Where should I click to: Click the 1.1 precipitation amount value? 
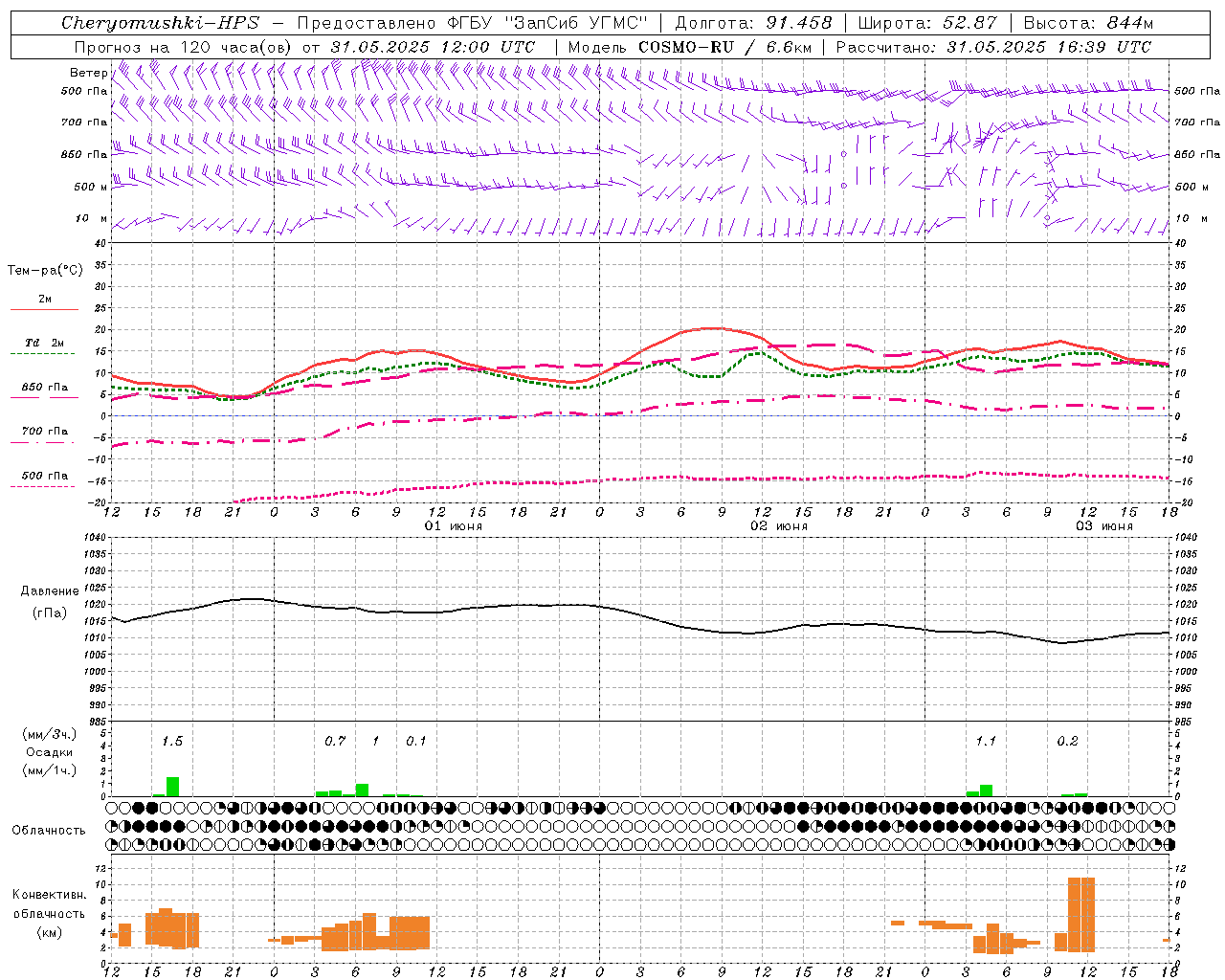(986, 741)
